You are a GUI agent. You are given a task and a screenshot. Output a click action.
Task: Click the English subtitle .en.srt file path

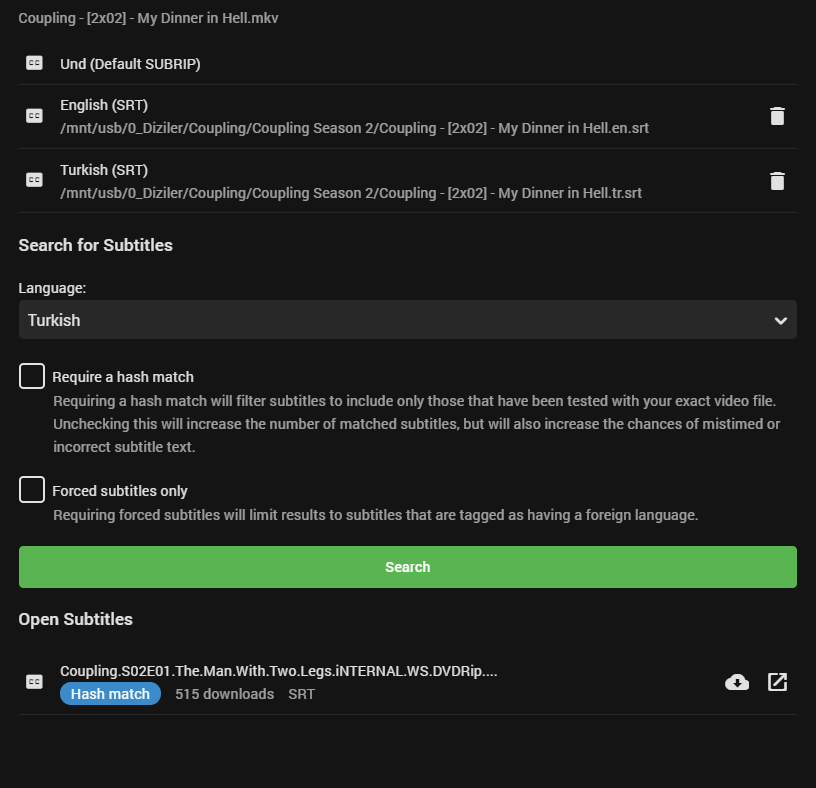[x=355, y=128]
